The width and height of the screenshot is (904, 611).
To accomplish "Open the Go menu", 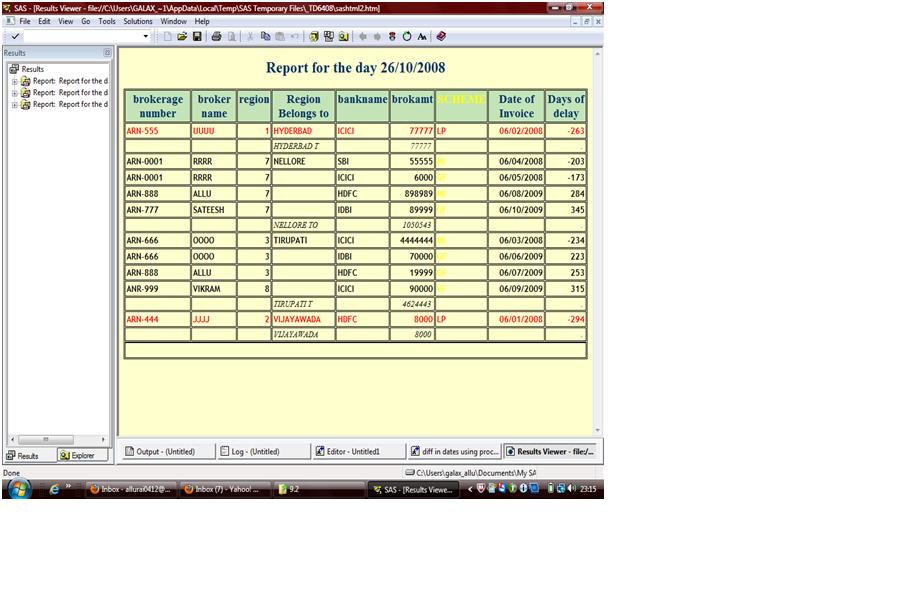I will [x=86, y=21].
